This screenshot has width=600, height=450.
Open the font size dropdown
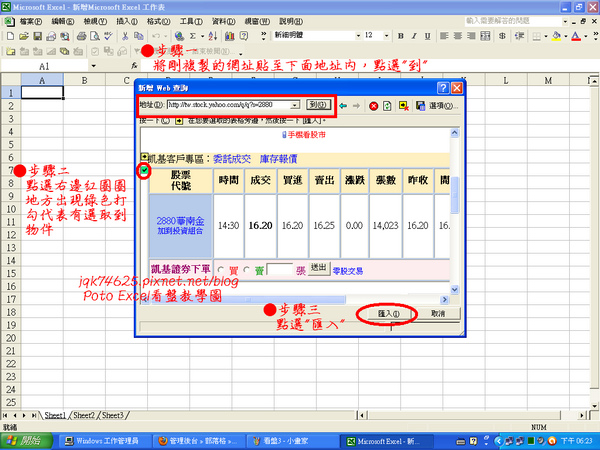click(386, 36)
